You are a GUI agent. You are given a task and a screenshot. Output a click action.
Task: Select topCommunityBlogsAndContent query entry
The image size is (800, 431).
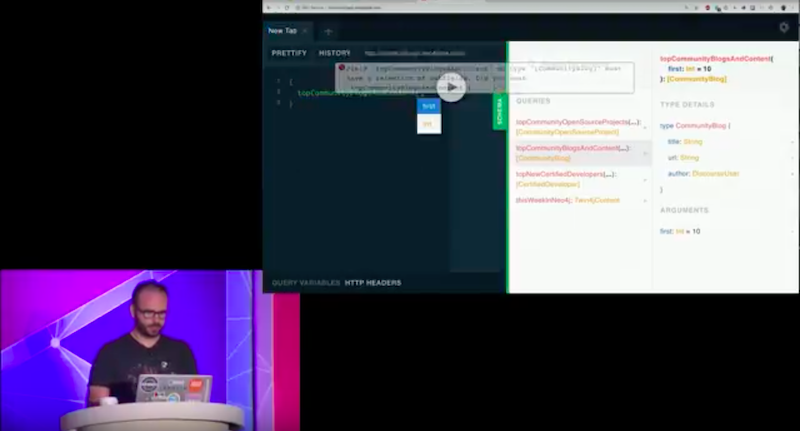pyautogui.click(x=580, y=153)
